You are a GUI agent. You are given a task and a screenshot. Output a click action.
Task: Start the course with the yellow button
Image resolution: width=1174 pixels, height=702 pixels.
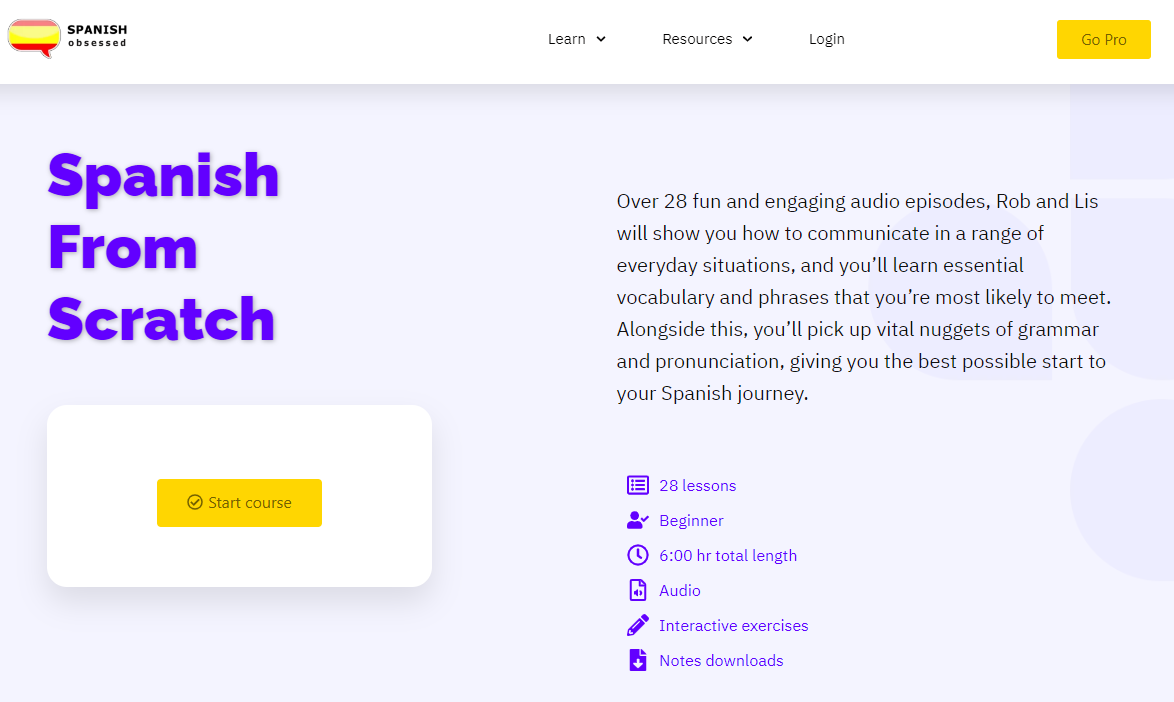[240, 503]
